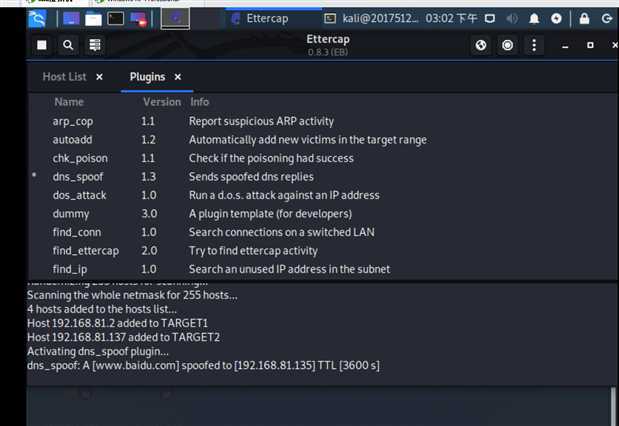The width and height of the screenshot is (619, 426).
Task: Open the MITM menu globe icon
Action: tap(481, 45)
